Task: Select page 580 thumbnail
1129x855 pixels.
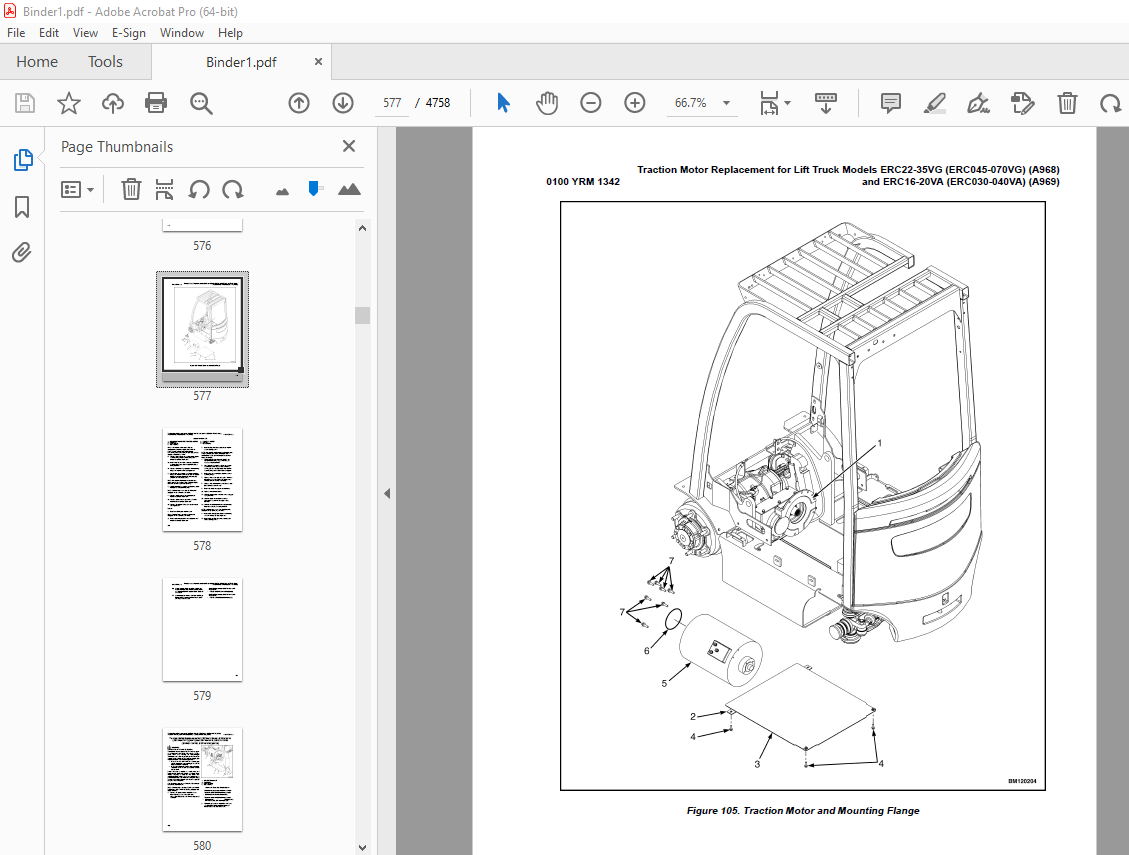Action: point(202,779)
